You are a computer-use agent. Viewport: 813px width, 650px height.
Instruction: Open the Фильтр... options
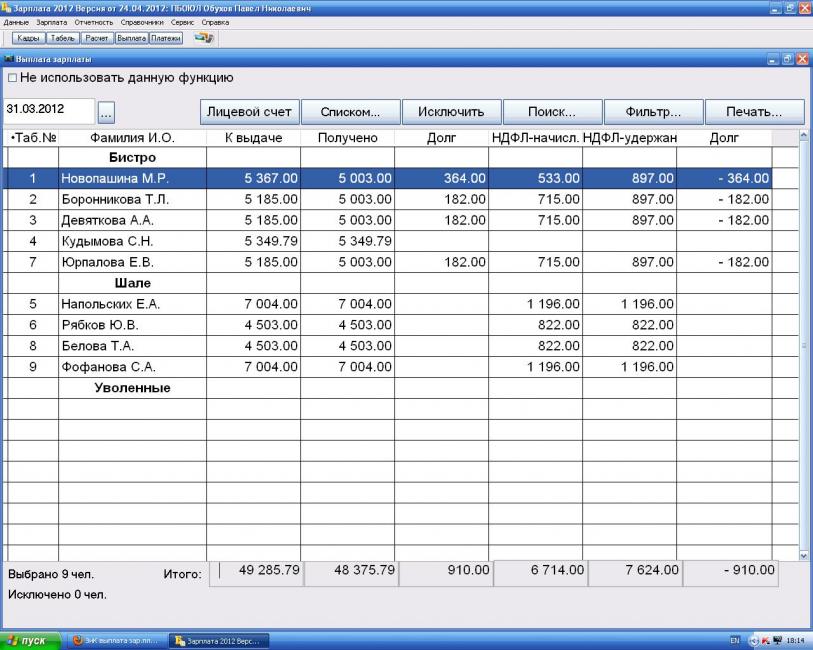click(652, 112)
